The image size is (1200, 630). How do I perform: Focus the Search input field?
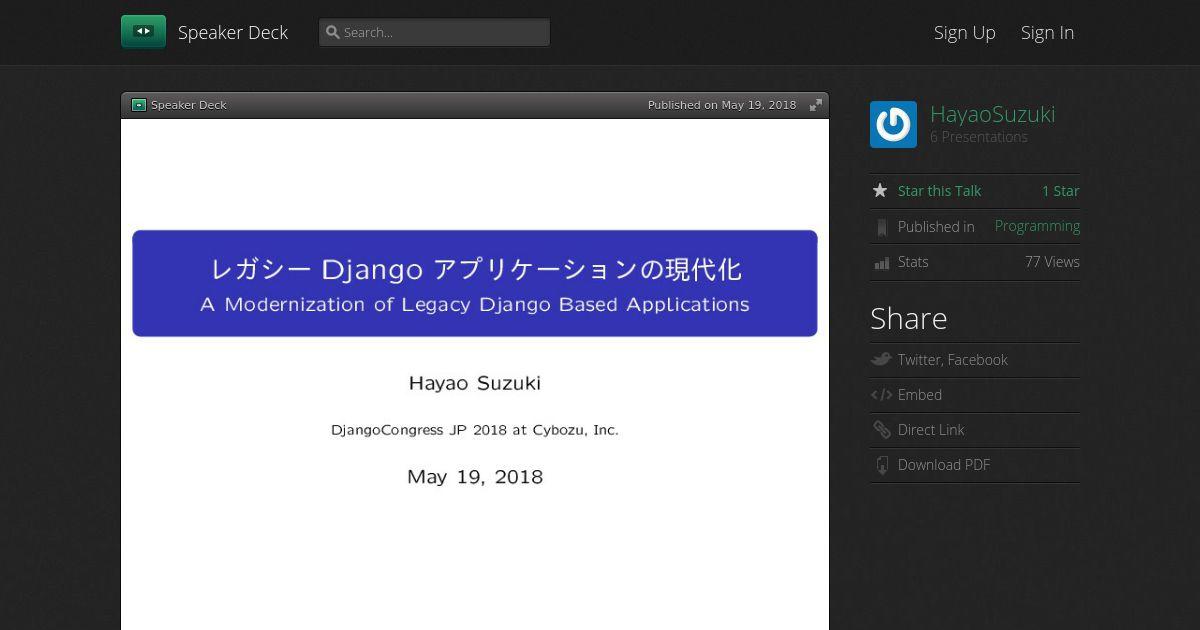tap(435, 32)
